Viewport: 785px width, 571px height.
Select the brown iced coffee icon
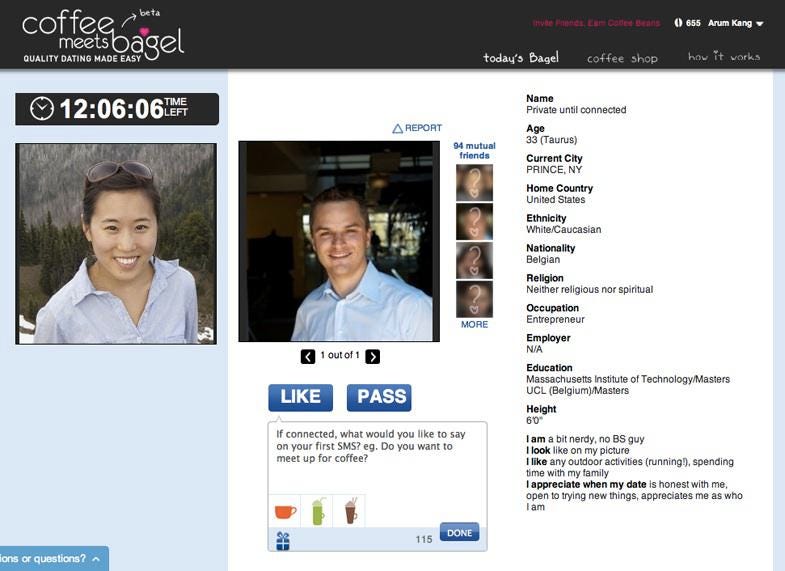click(x=350, y=511)
